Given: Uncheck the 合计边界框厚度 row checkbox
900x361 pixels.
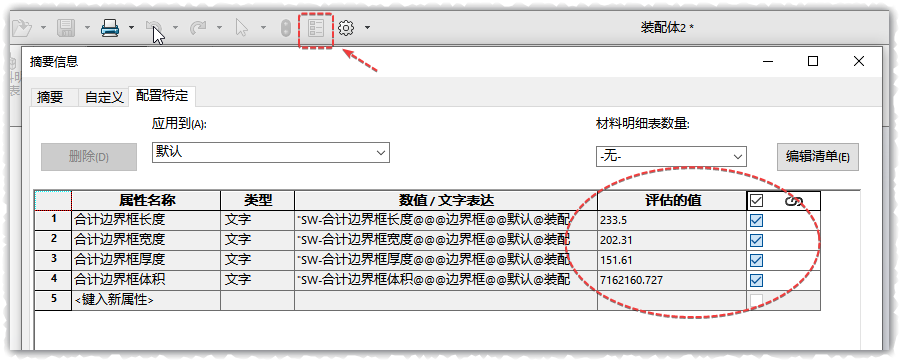Looking at the screenshot, I should pyautogui.click(x=757, y=261).
